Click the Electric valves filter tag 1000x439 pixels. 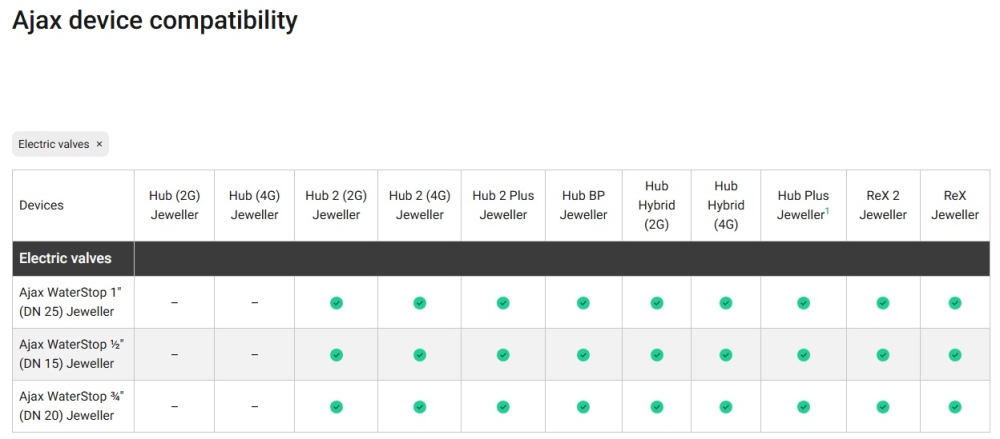(54, 144)
